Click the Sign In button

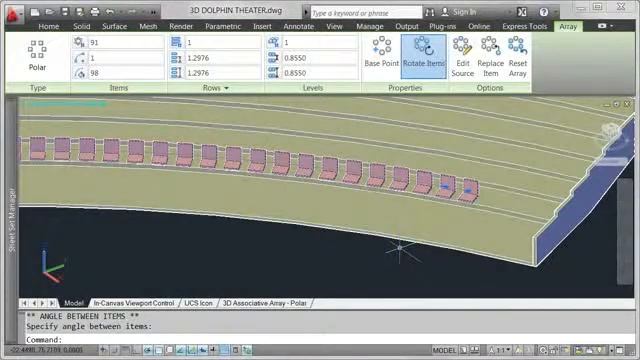click(459, 12)
